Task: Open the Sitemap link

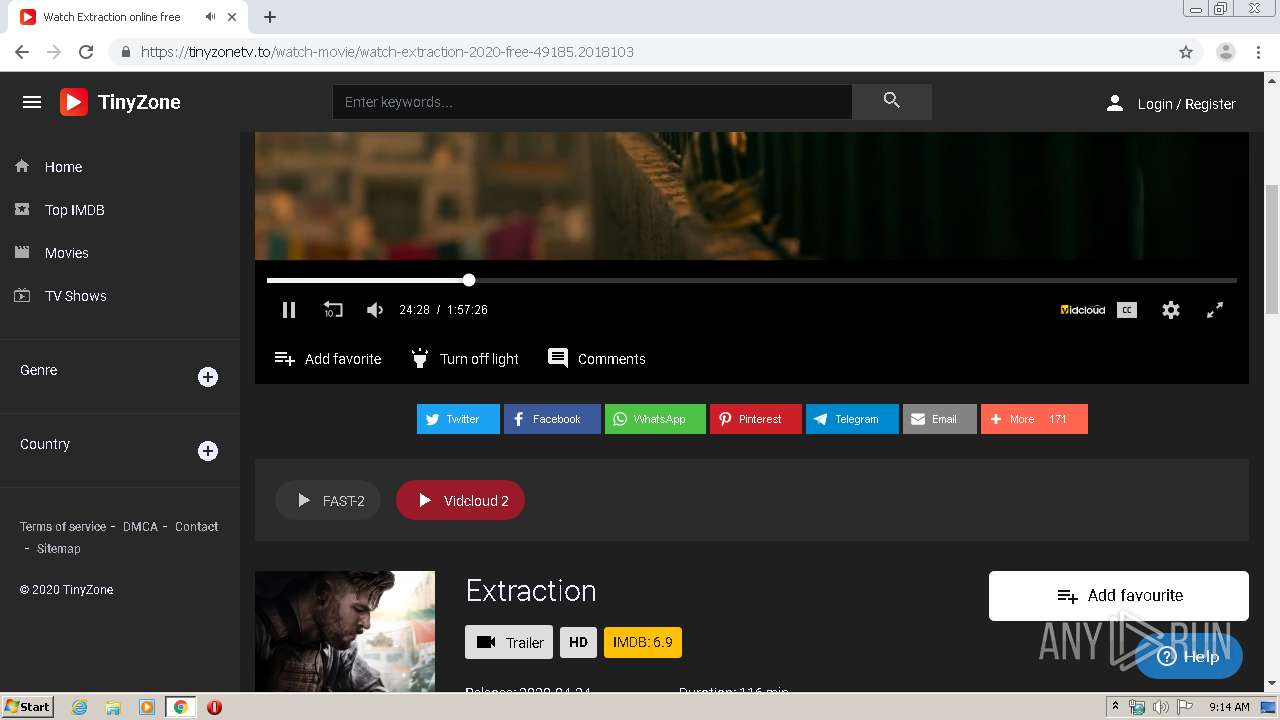Action: [59, 548]
